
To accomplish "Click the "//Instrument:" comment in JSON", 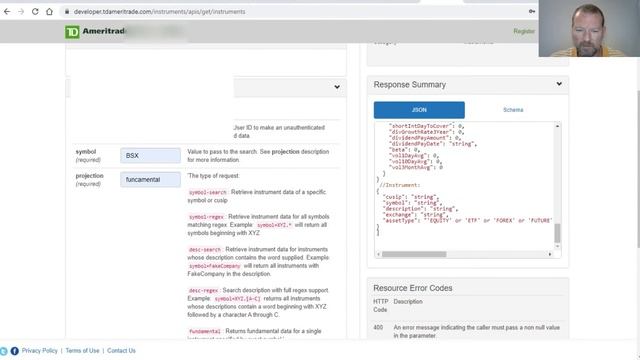I will click(399, 185).
